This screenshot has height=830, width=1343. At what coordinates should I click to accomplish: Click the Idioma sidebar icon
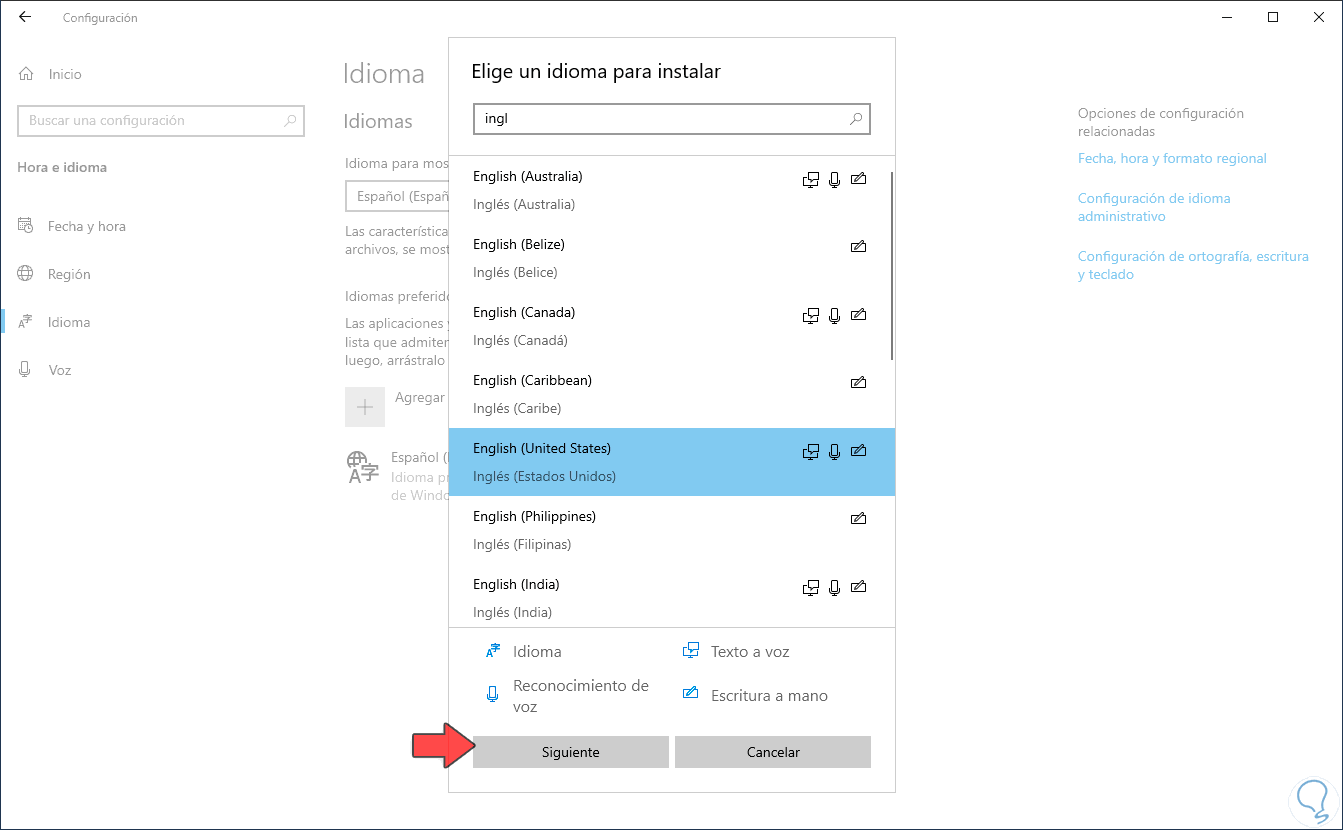pyautogui.click(x=27, y=322)
